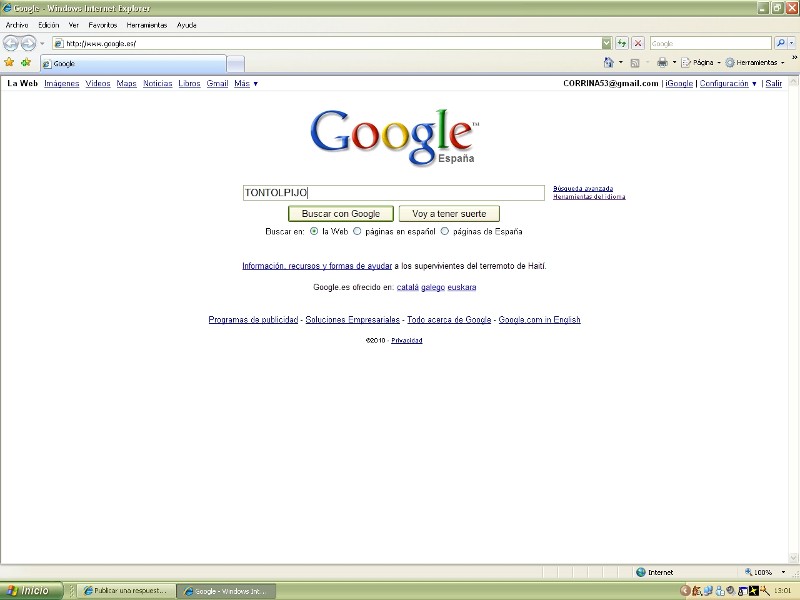Select the Google browser tab
The image size is (800, 600).
tap(133, 64)
